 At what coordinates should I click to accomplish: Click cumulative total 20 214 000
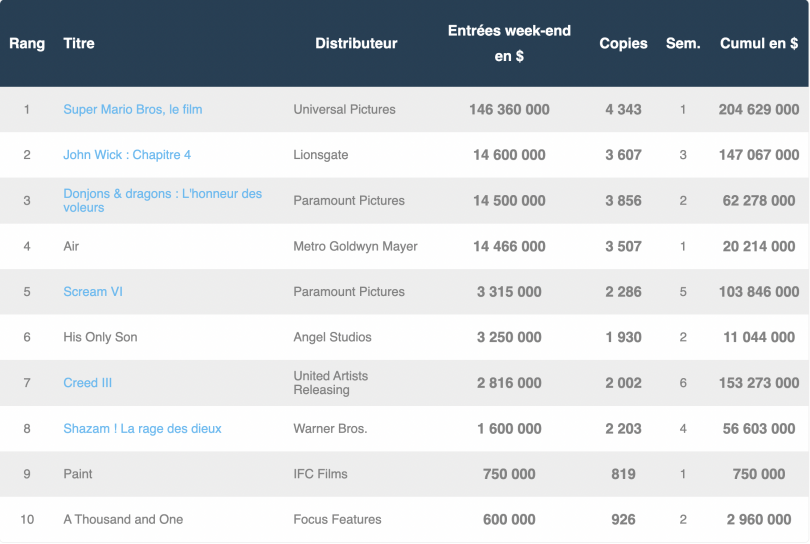759,246
